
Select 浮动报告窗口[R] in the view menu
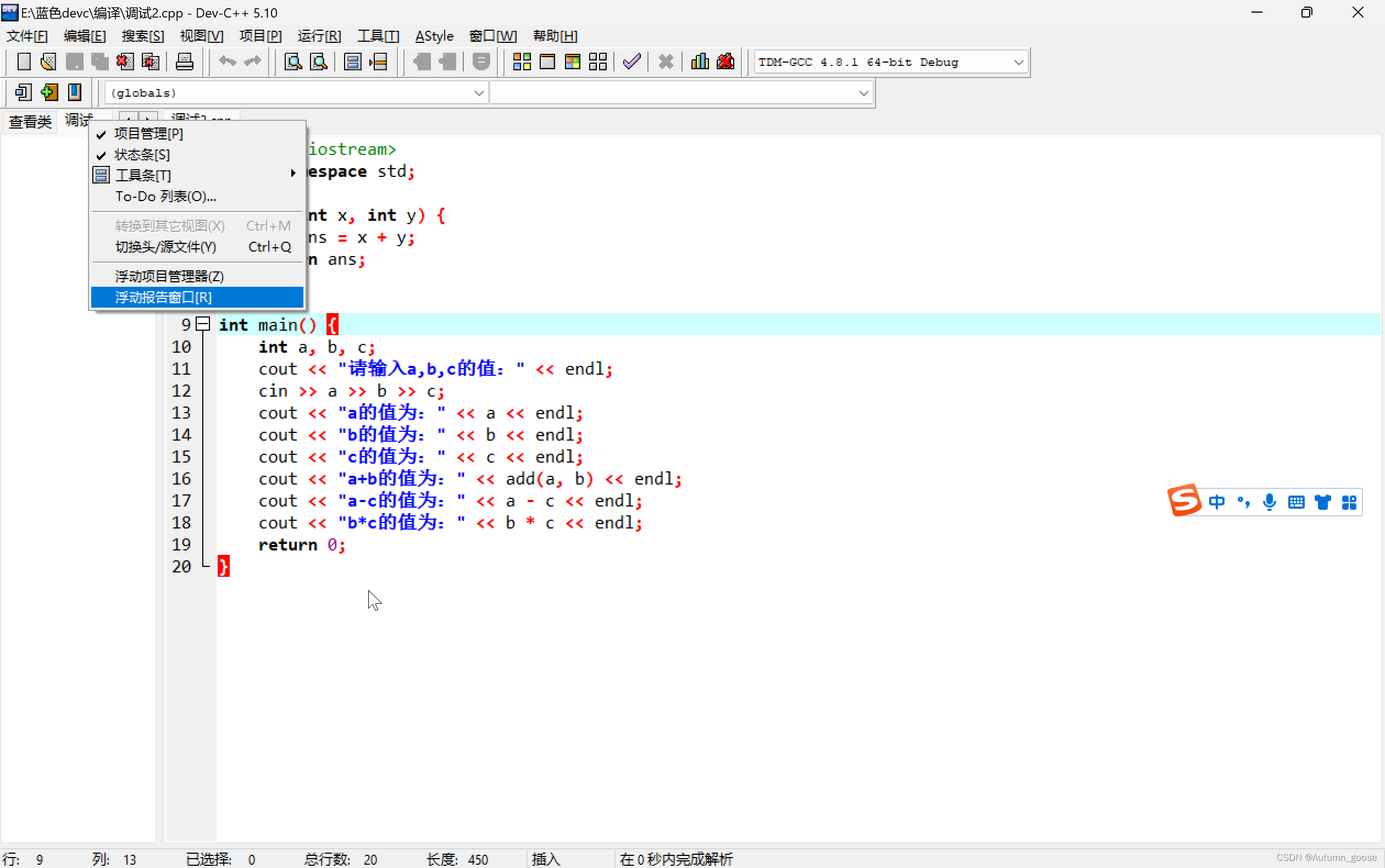point(163,297)
